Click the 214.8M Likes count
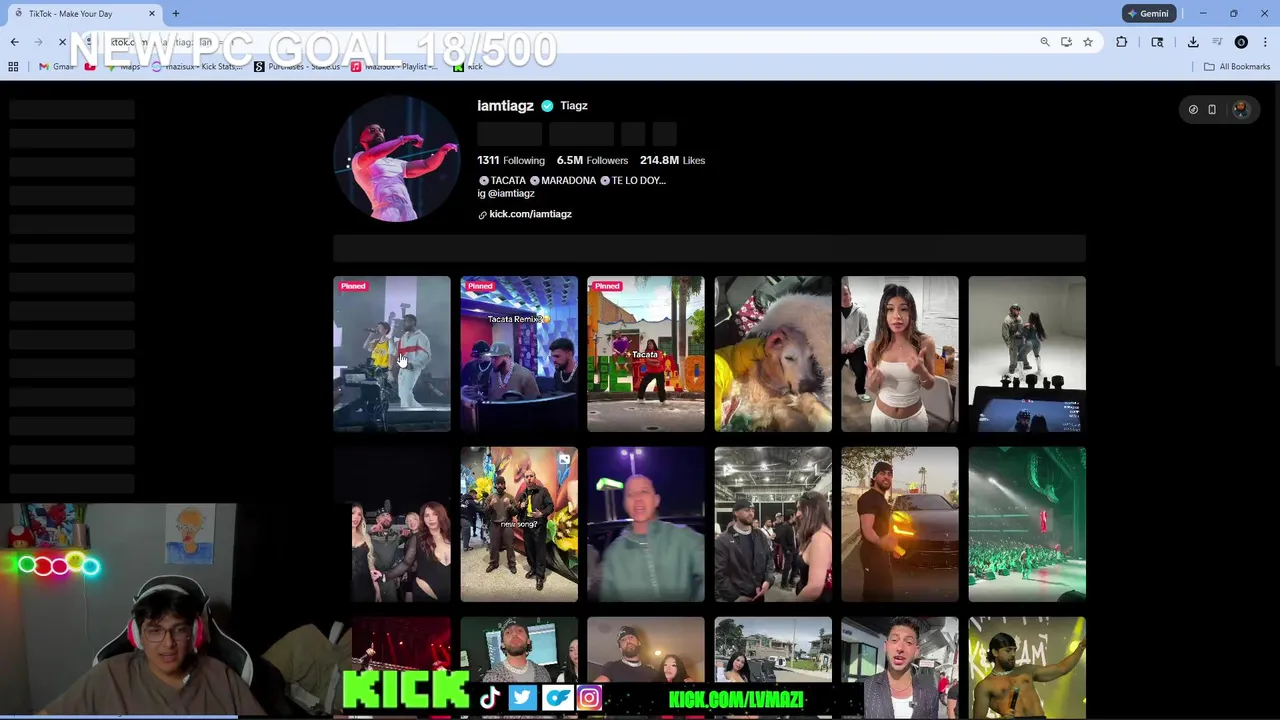Screen dimensions: 1280x720 tap(672, 160)
